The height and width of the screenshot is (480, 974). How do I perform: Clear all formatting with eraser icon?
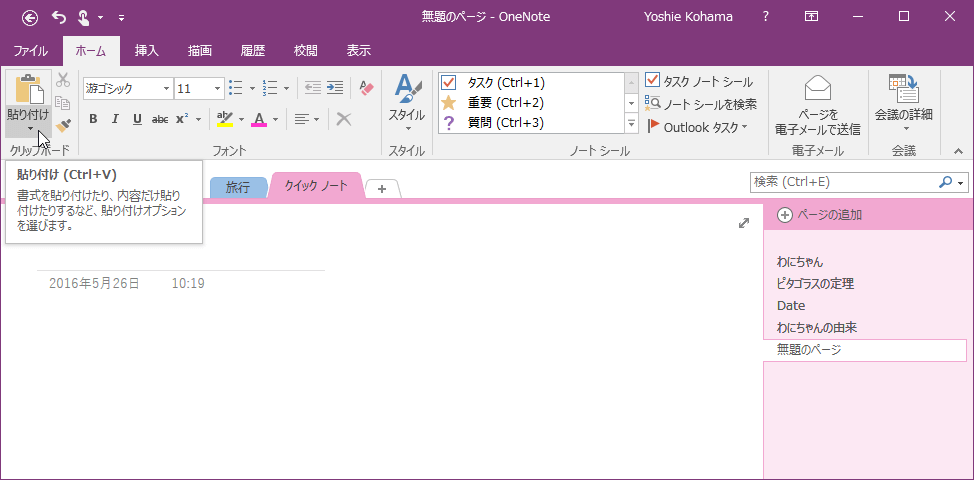point(366,88)
